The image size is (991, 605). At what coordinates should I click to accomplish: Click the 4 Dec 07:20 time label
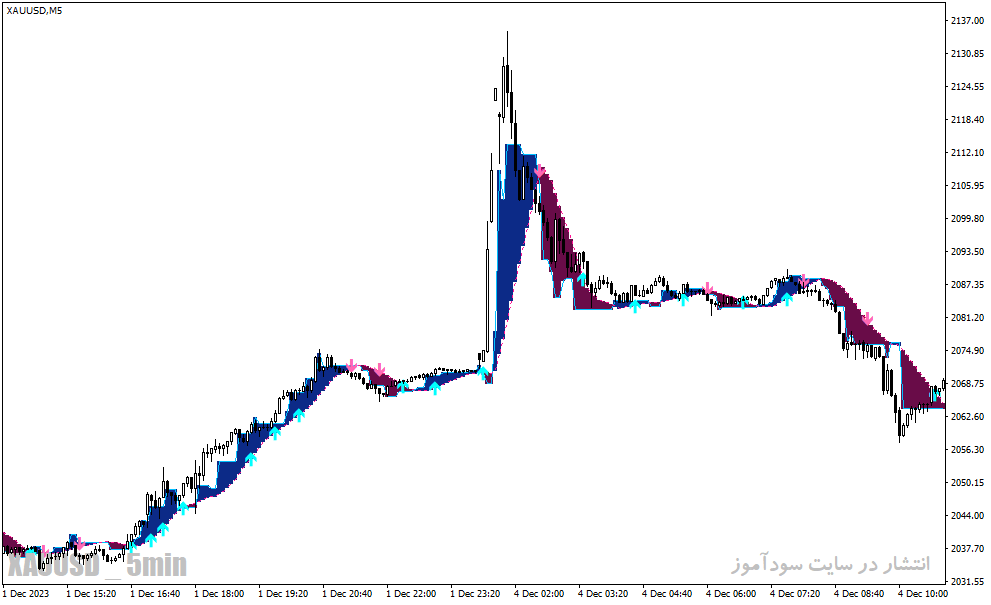coord(795,594)
